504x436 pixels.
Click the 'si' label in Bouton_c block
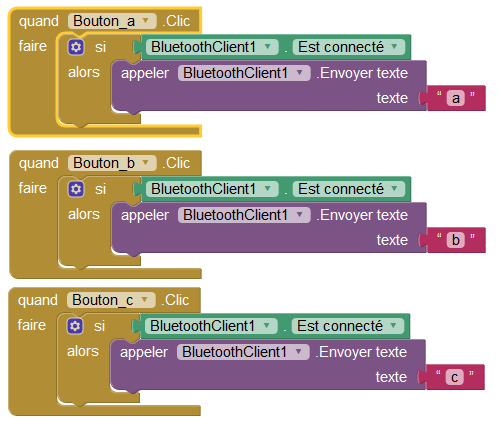pyautogui.click(x=99, y=326)
